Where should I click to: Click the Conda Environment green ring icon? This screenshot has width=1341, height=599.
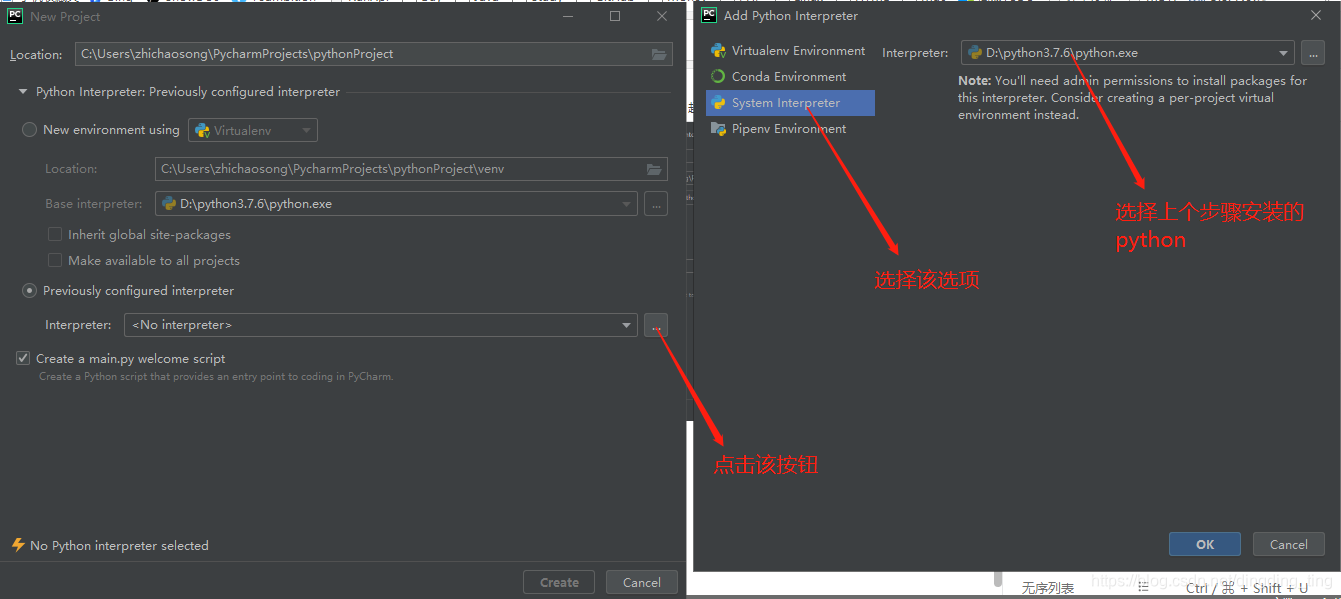tap(718, 76)
